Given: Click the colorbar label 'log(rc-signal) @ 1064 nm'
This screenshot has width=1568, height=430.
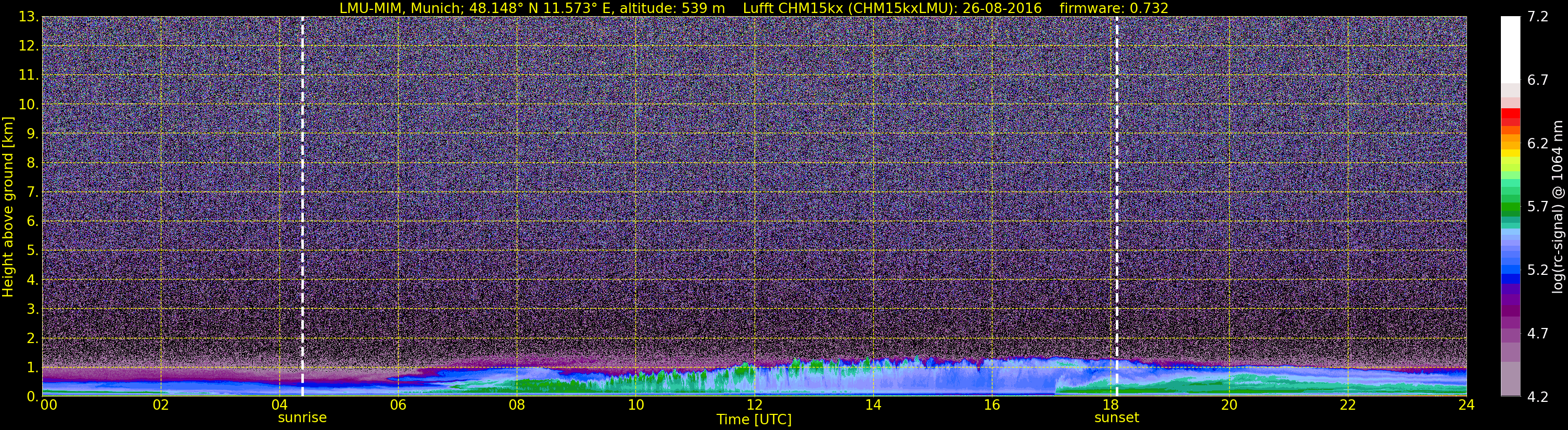Looking at the screenshot, I should 1557,207.
